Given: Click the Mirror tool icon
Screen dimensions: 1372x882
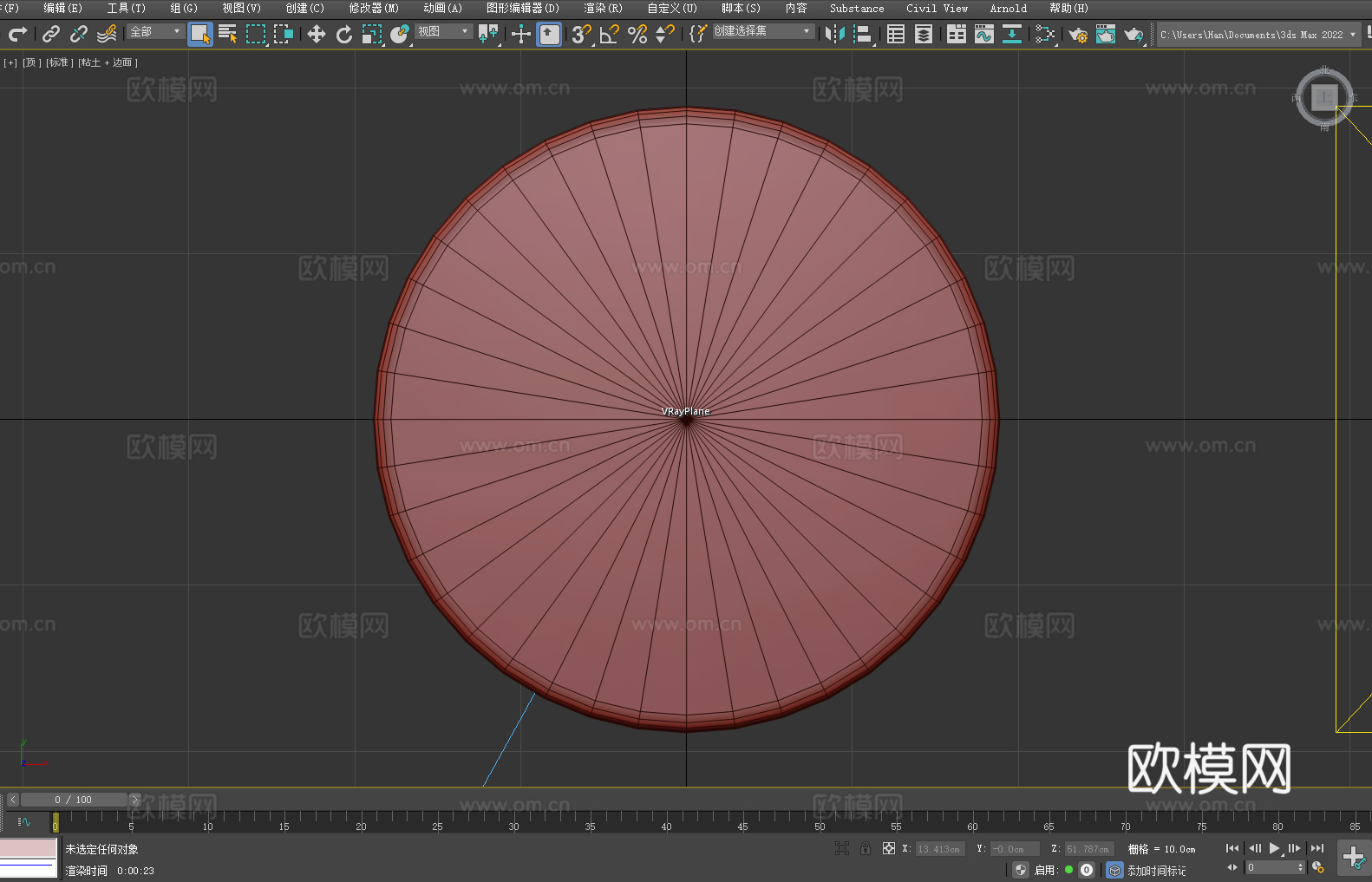Looking at the screenshot, I should pos(835,34).
